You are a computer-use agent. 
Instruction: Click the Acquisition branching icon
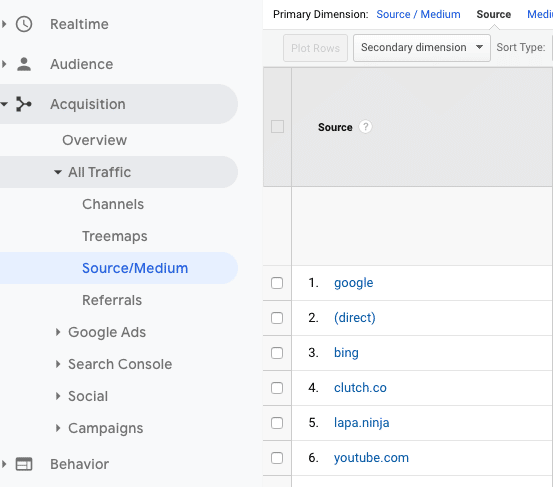coord(24,104)
